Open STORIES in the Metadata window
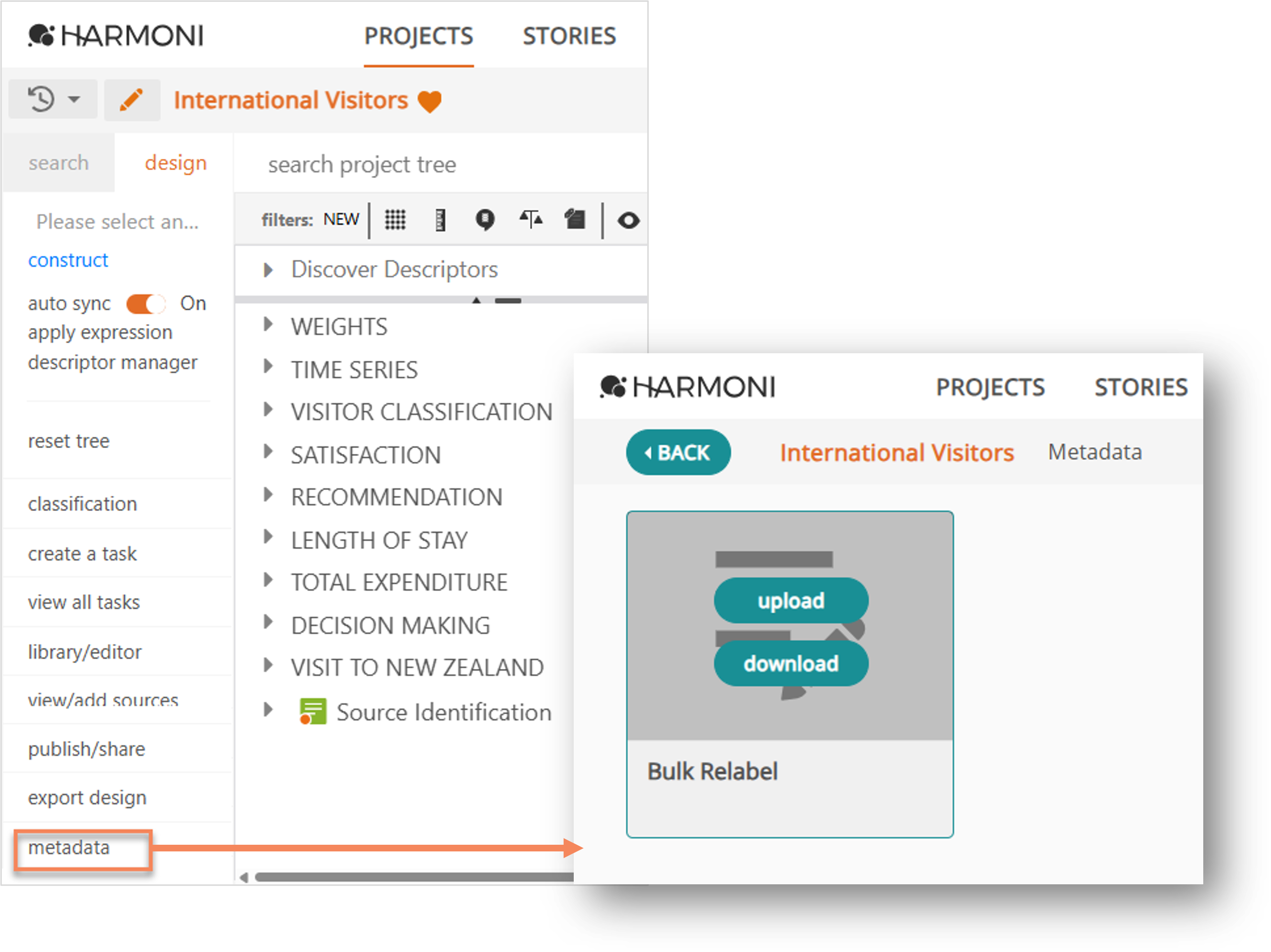1271x952 pixels. [x=1141, y=388]
